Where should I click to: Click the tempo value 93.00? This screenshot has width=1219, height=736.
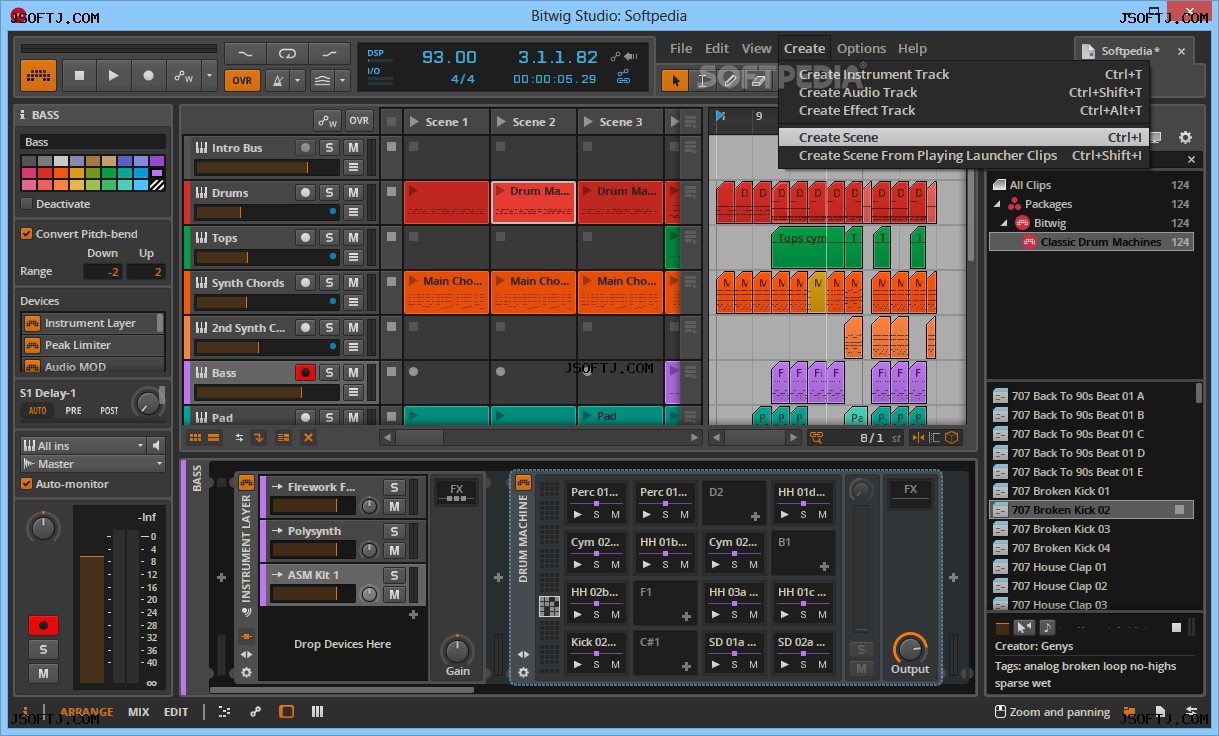(449, 57)
